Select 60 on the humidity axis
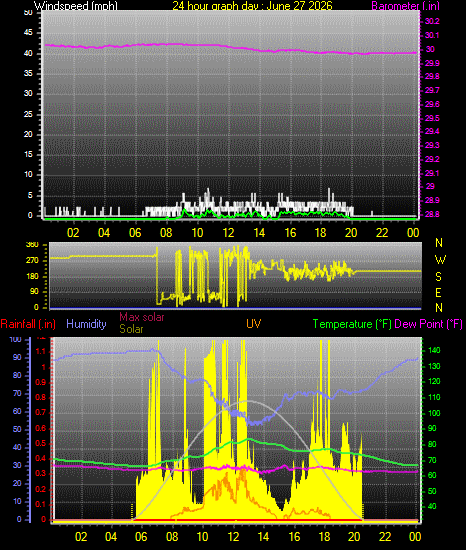 tap(17, 411)
